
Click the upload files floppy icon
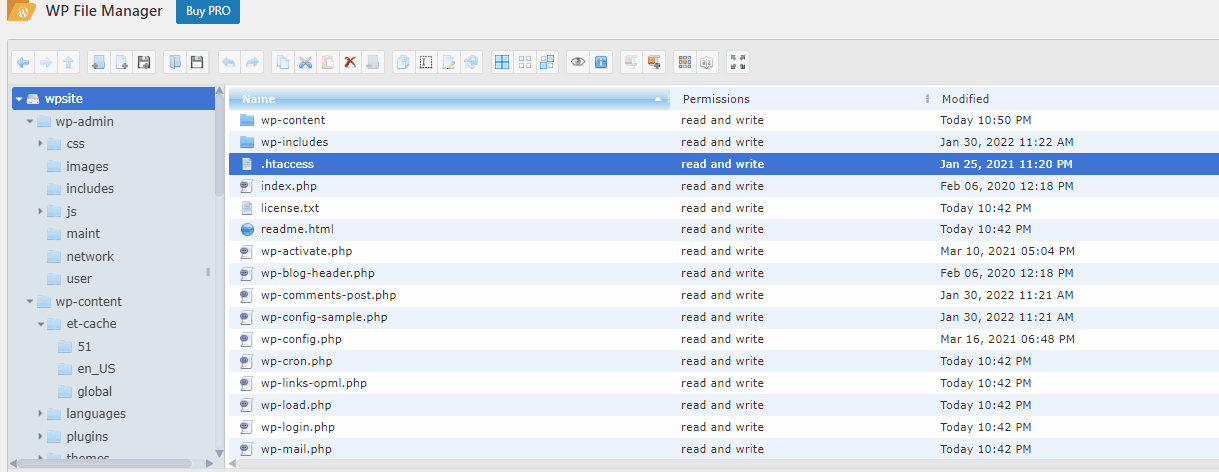coord(144,62)
